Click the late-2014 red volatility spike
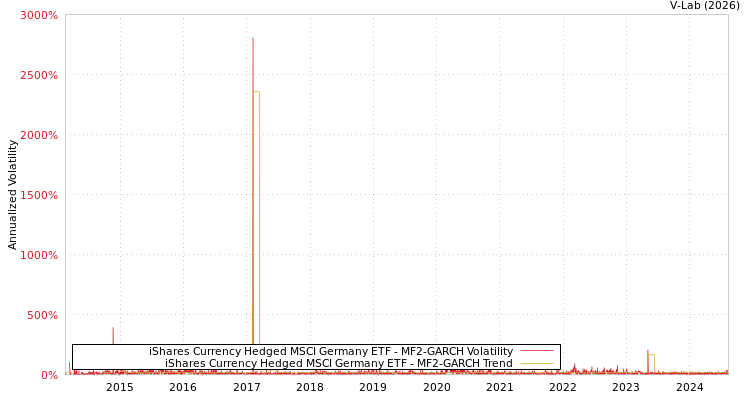 click(x=113, y=336)
